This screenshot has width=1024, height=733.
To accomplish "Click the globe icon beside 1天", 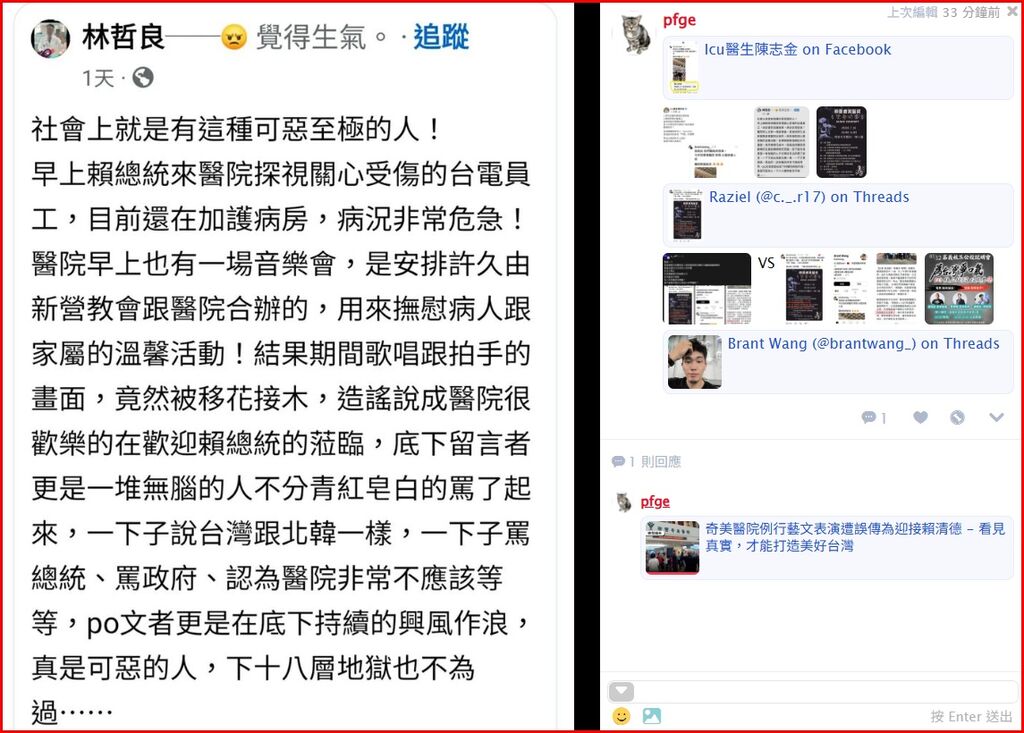I will click(x=143, y=78).
